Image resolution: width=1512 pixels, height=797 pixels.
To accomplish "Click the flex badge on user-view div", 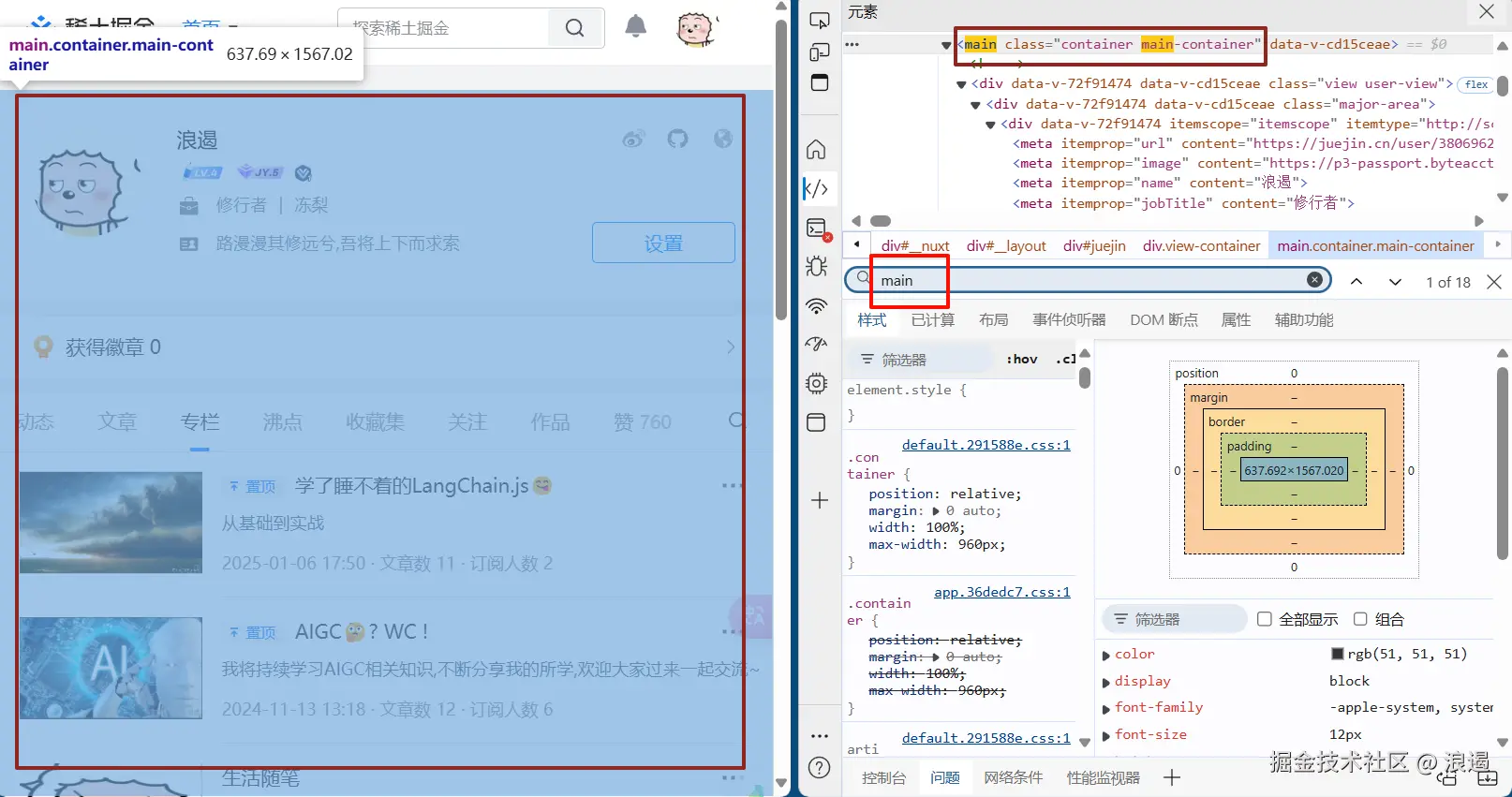I will tap(1476, 84).
